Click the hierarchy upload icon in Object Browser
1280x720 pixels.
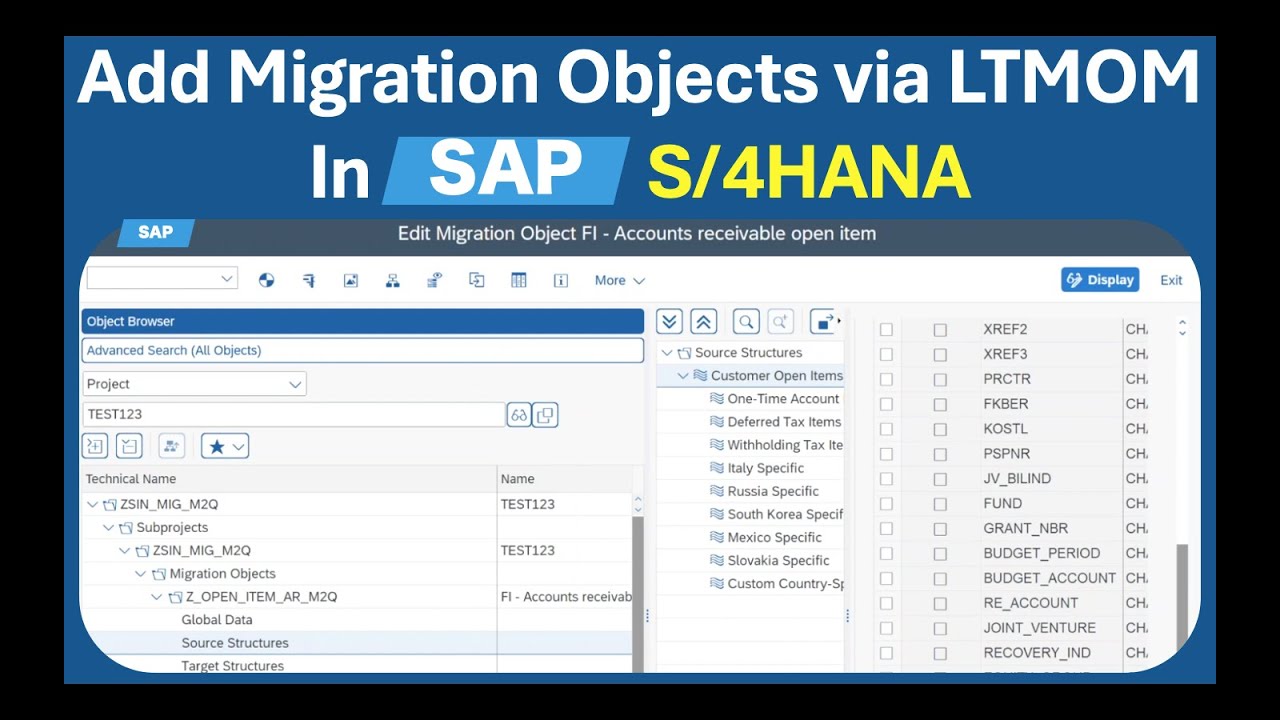172,446
